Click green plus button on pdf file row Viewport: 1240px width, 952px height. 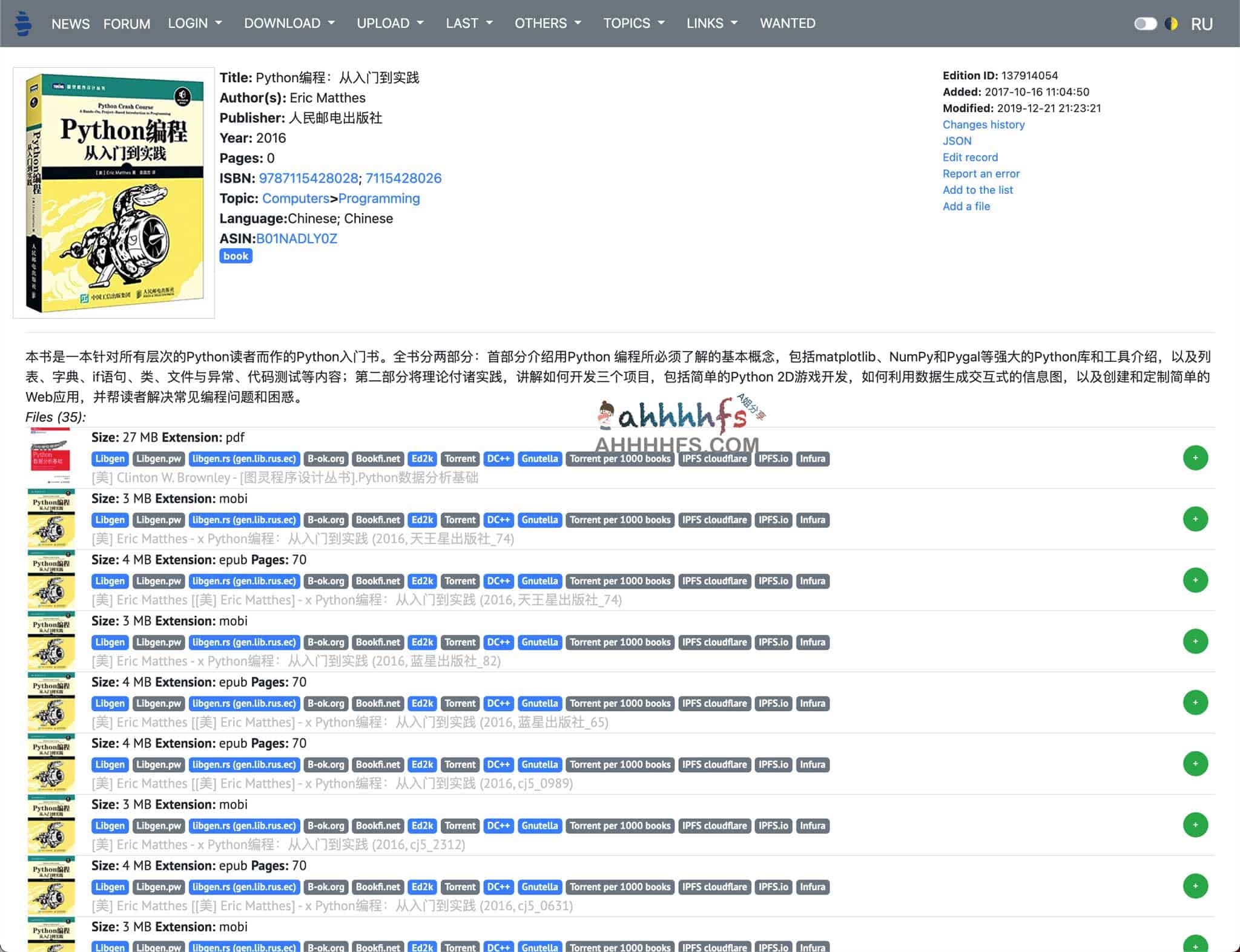point(1195,458)
